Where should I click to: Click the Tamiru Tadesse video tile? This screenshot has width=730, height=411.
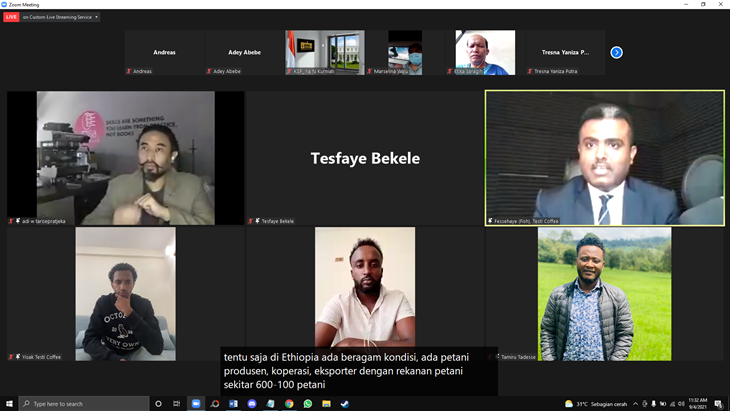(604, 293)
